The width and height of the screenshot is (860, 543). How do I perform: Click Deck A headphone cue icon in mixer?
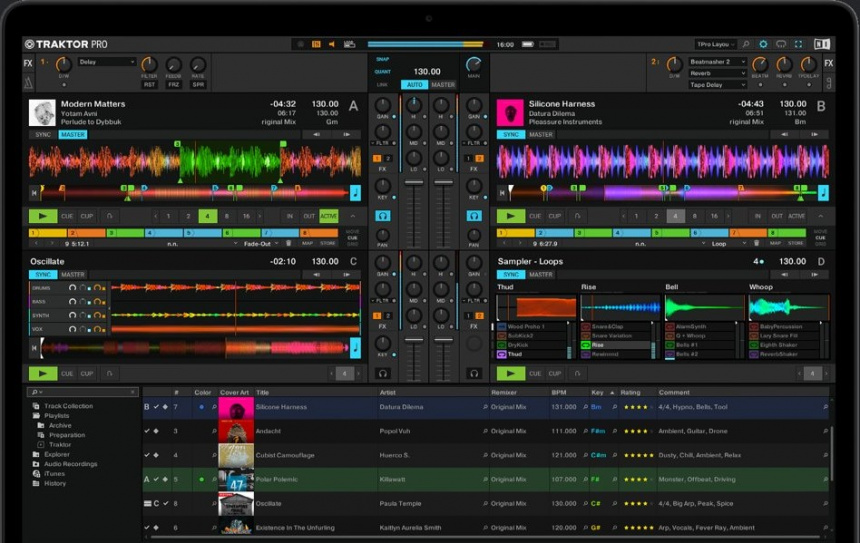(x=383, y=216)
